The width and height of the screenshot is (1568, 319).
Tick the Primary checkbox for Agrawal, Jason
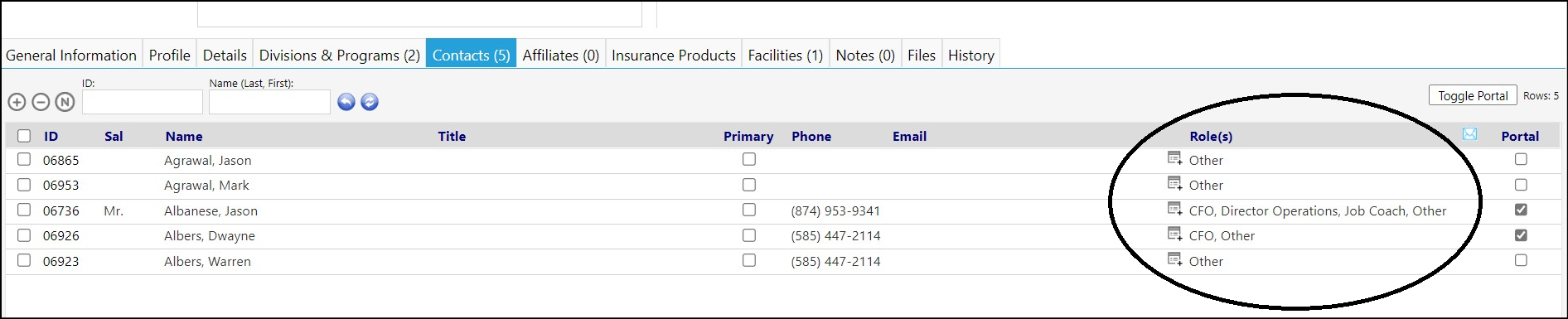749,159
